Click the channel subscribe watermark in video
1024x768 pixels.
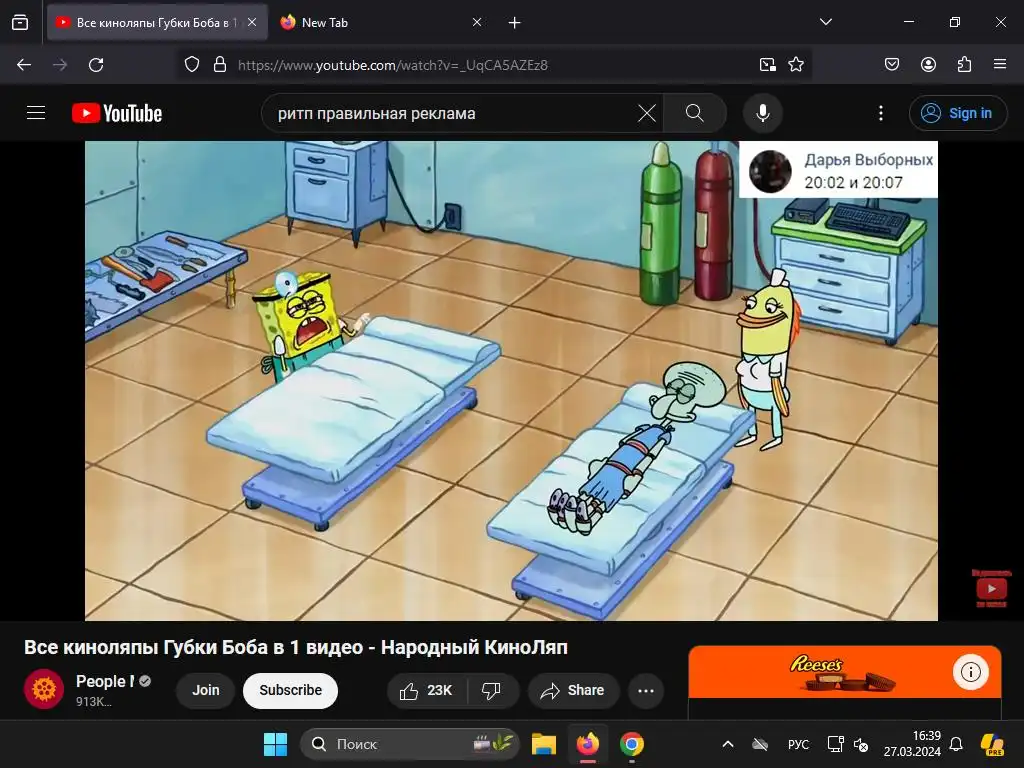click(x=991, y=588)
